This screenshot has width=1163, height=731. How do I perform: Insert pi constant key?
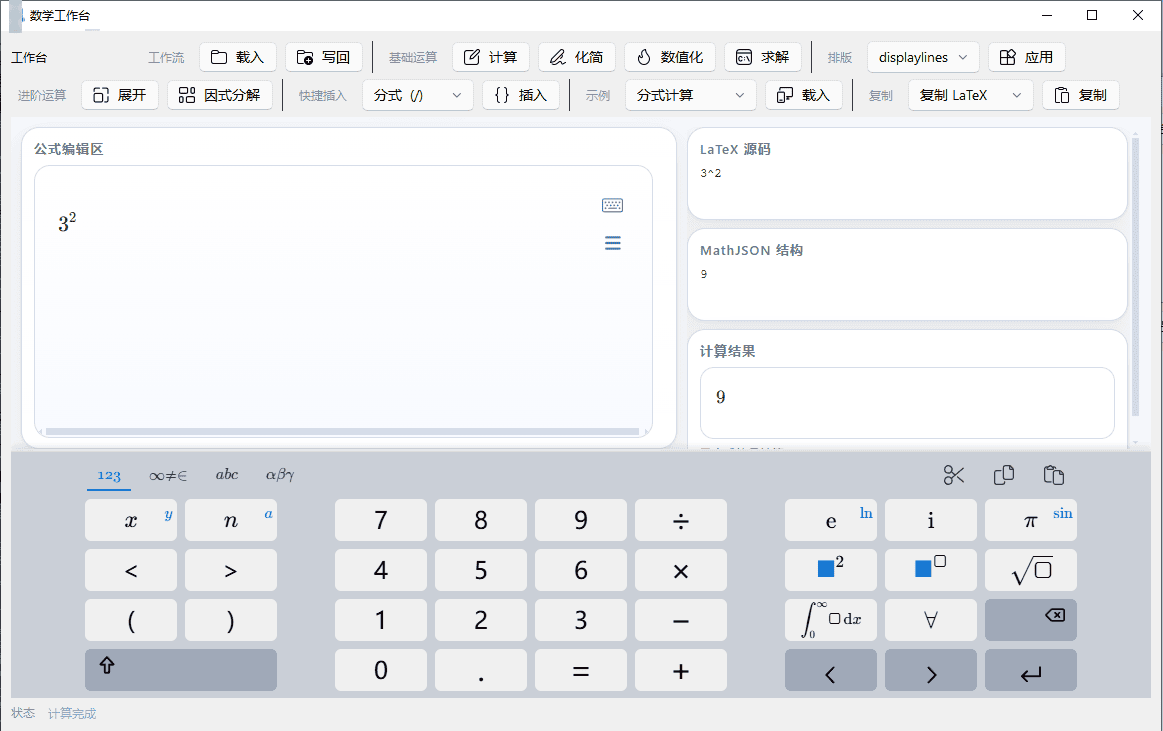tap(1030, 520)
